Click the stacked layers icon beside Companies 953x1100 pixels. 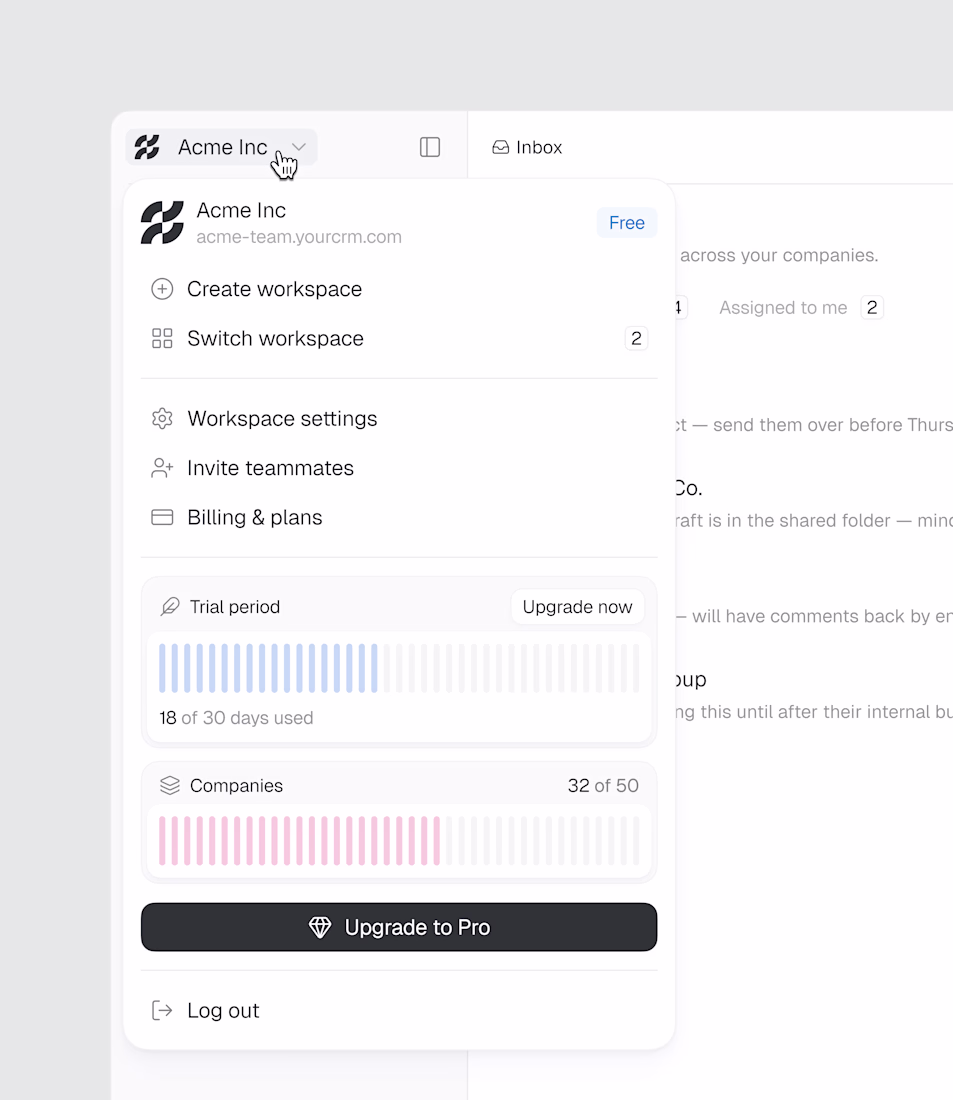[x=170, y=785]
